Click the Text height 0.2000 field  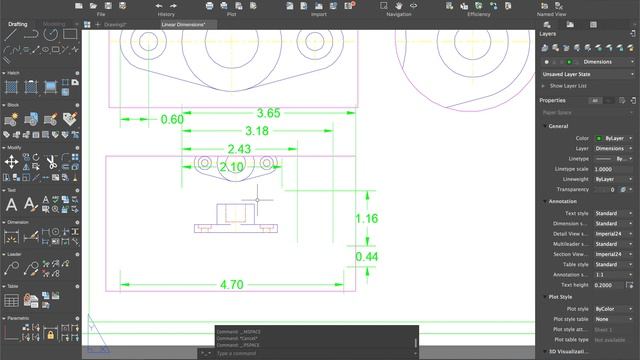[x=609, y=285]
